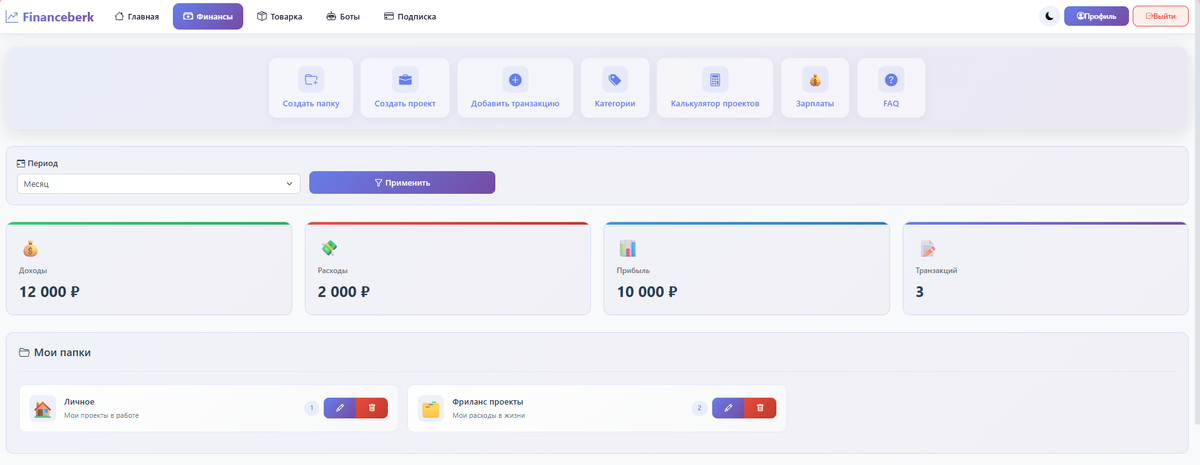This screenshot has height=465, width=1200.
Task: Open the Профиль button
Action: (x=1096, y=16)
